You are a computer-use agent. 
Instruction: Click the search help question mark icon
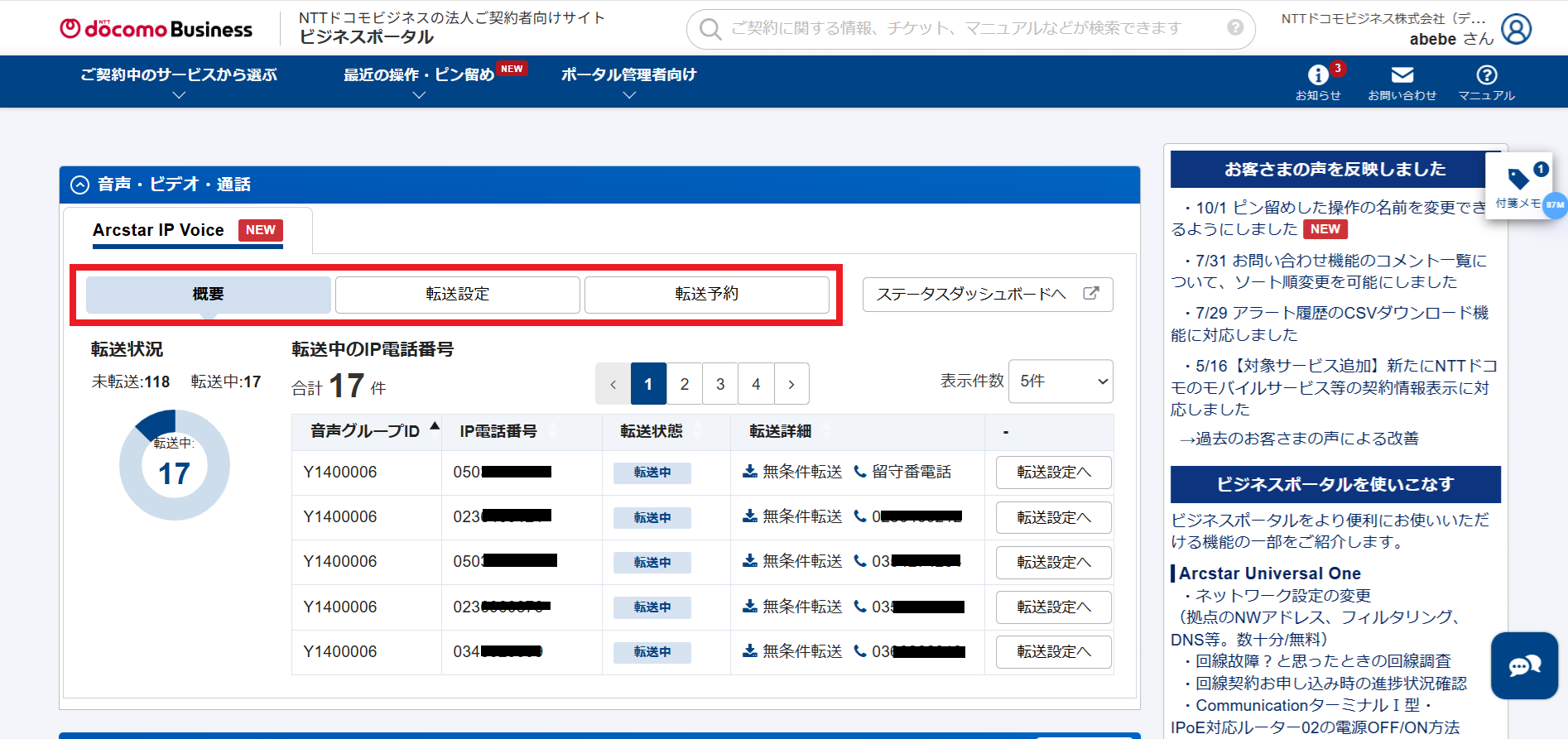click(x=1235, y=28)
